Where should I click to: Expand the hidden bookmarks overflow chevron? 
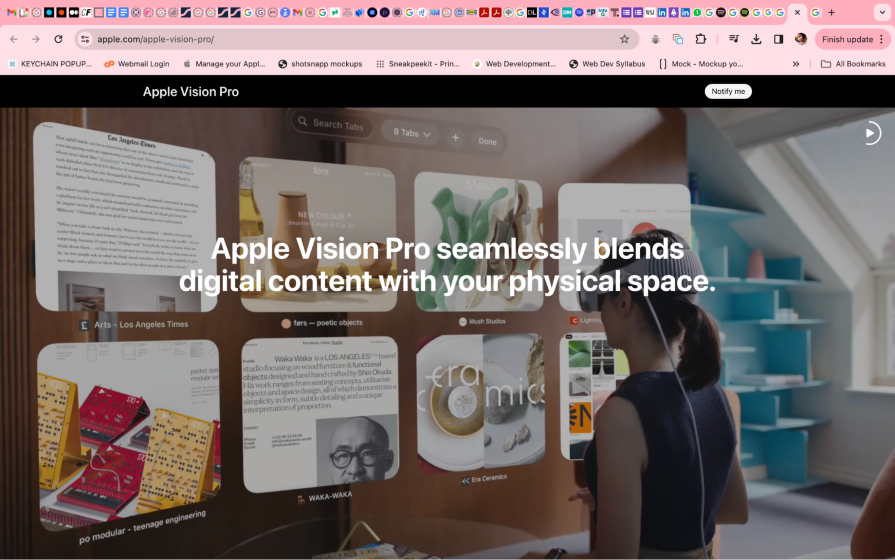click(x=796, y=63)
